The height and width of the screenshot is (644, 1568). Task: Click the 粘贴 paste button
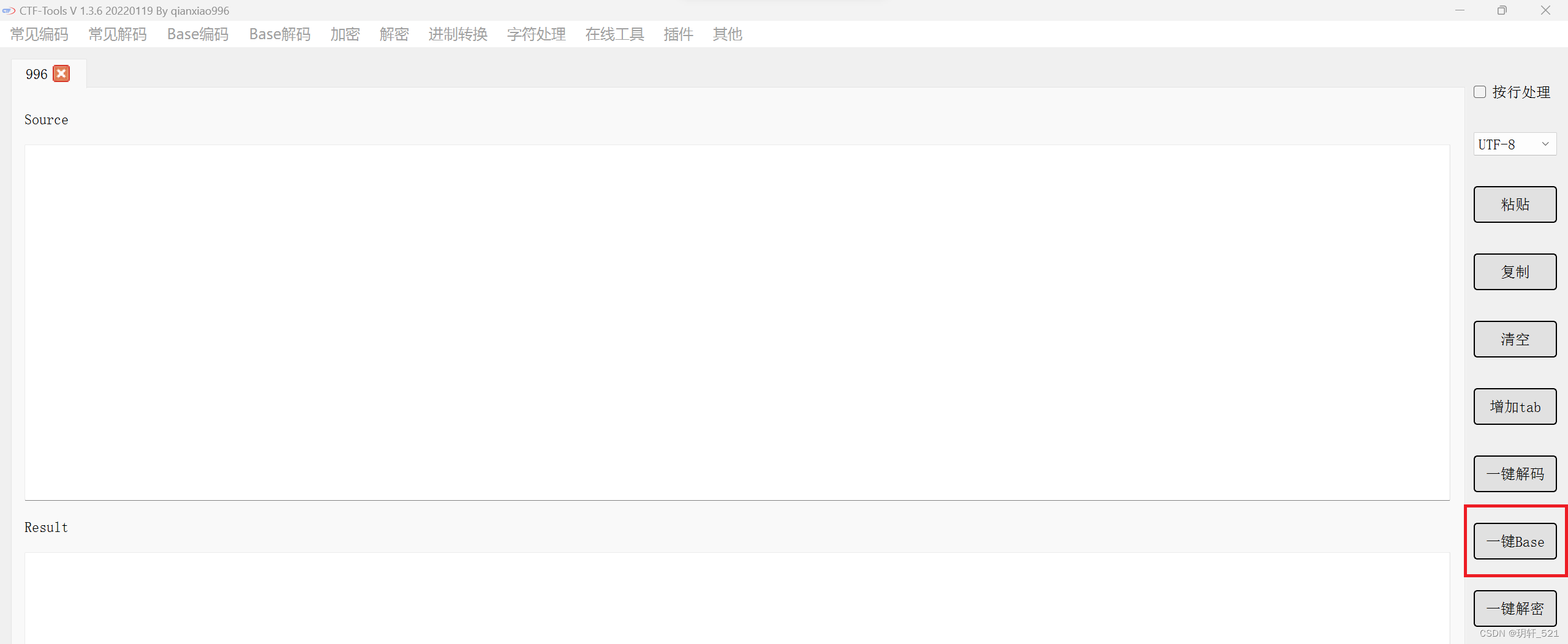1515,204
